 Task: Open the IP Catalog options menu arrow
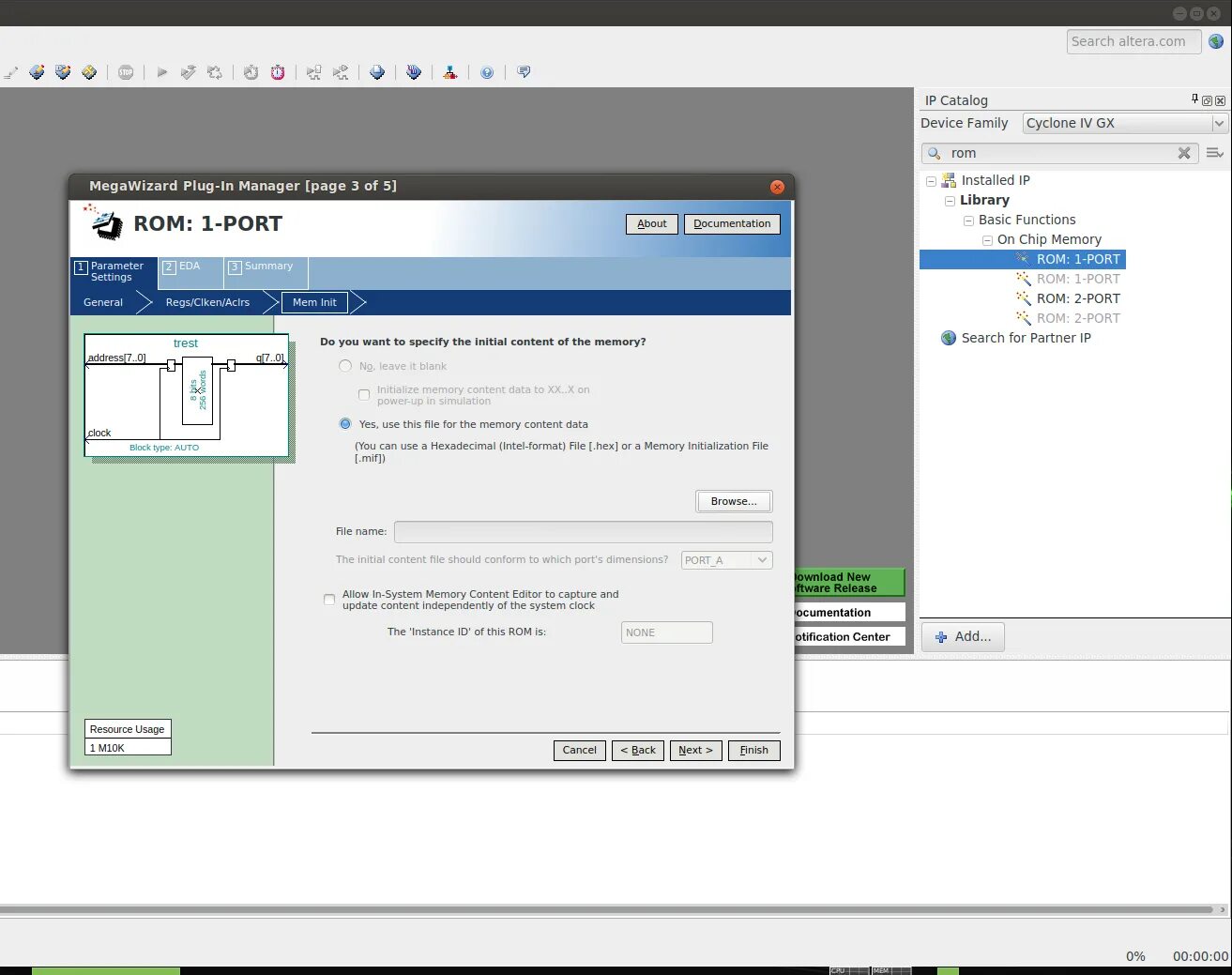click(x=1215, y=153)
